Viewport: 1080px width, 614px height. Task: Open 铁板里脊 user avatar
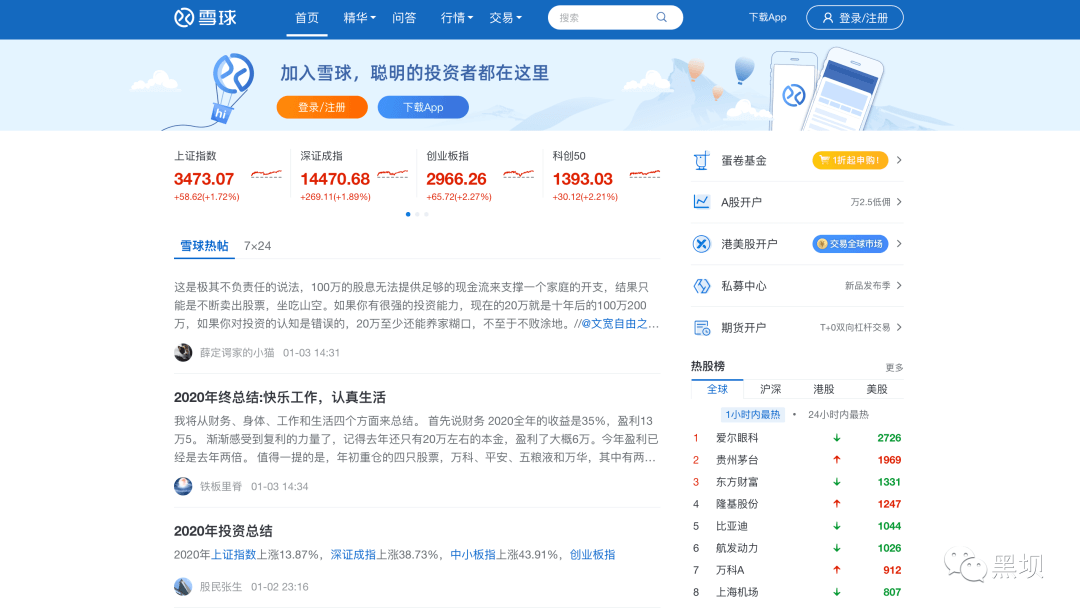(x=183, y=486)
